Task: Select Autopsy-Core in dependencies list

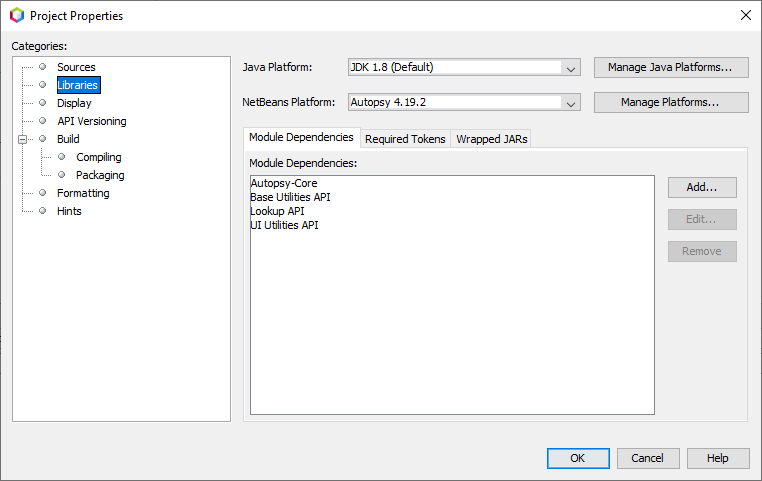Action: pyautogui.click(x=284, y=183)
